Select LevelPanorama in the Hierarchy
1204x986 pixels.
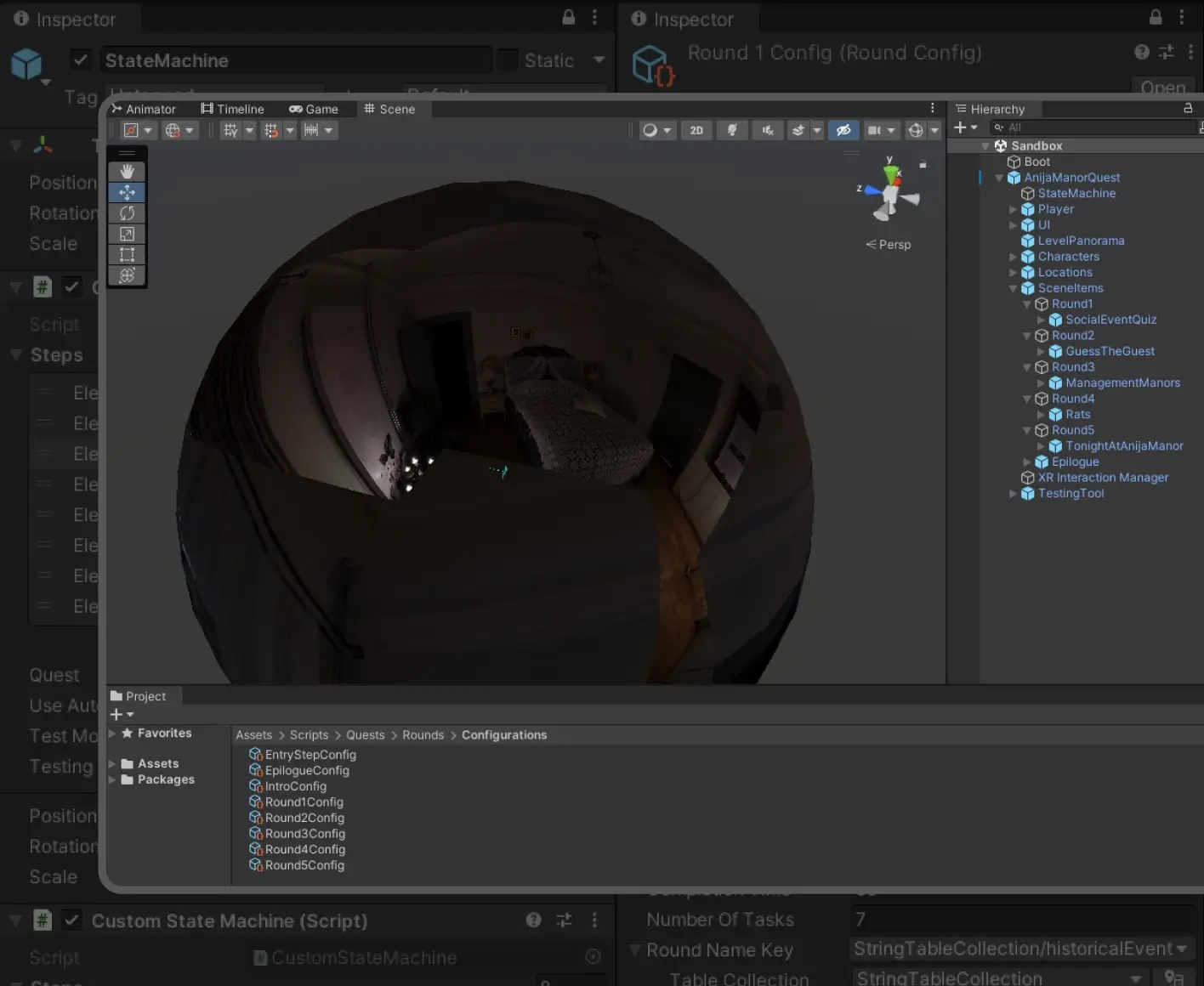pyautogui.click(x=1080, y=241)
